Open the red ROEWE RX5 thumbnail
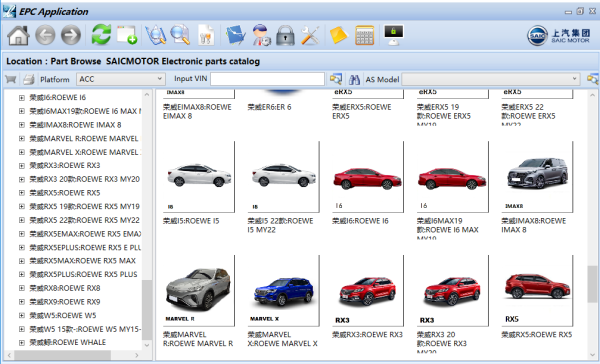Image resolution: width=600 pixels, height=364 pixels. 537,291
